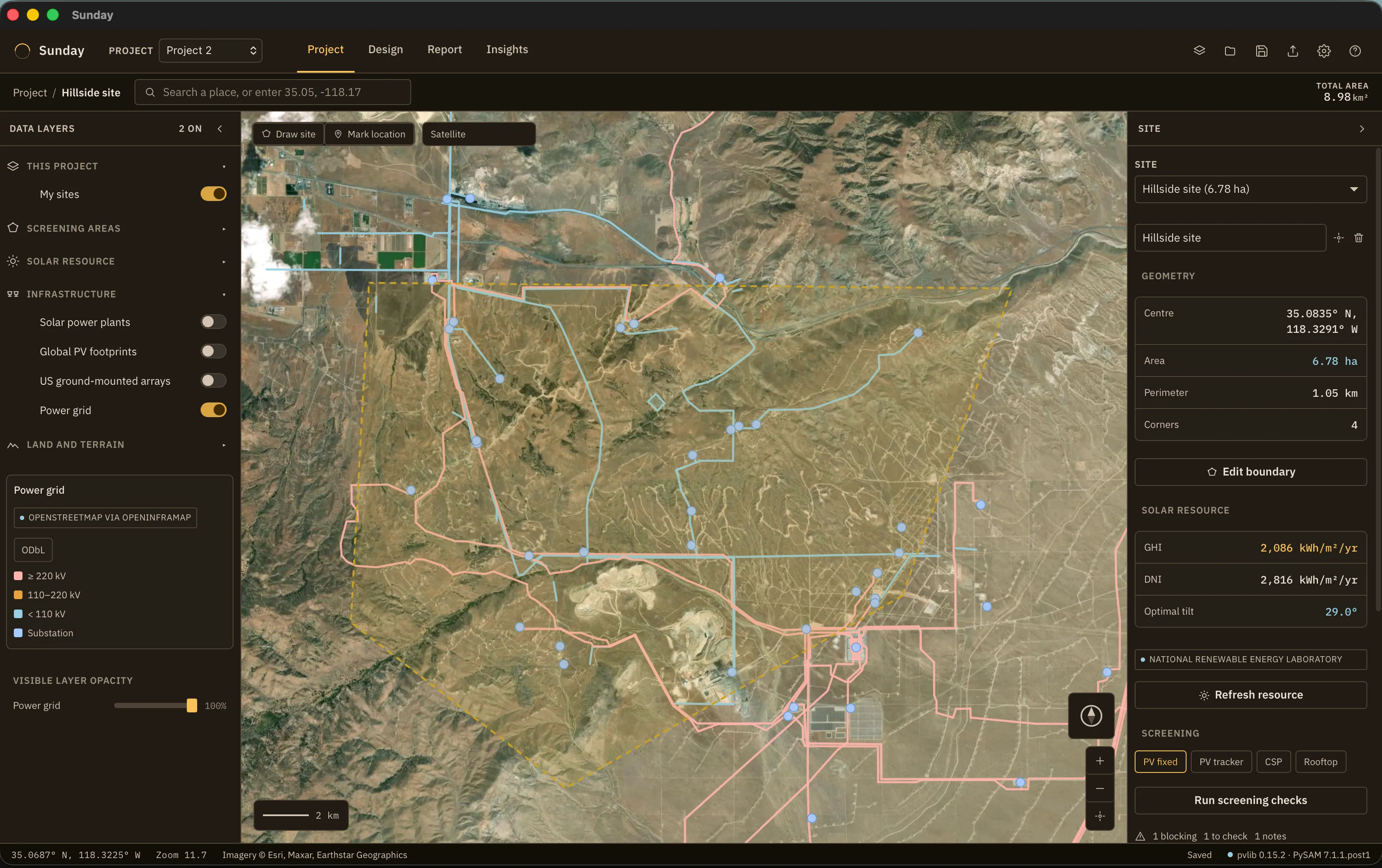Open the layers stack icon in top toolbar
The image size is (1382, 868).
click(1199, 51)
